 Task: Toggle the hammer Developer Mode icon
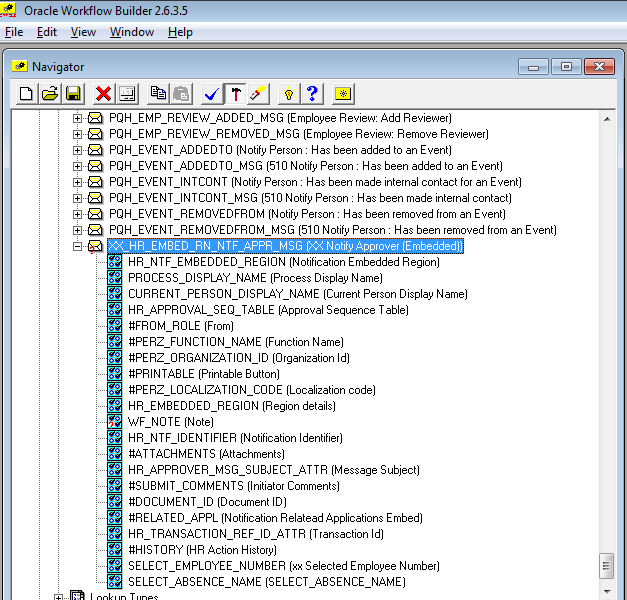tap(236, 94)
